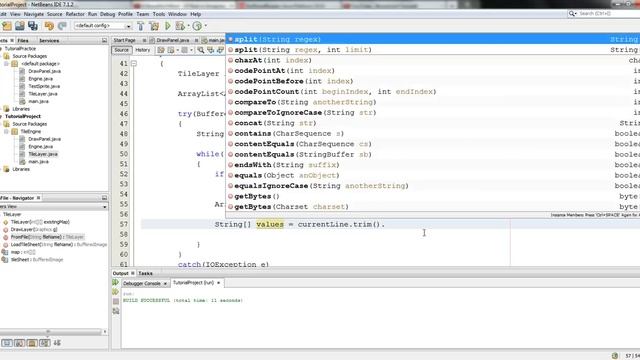The height and width of the screenshot is (360, 640).
Task: Click the New Project toolbar icon
Action: pos(7,26)
